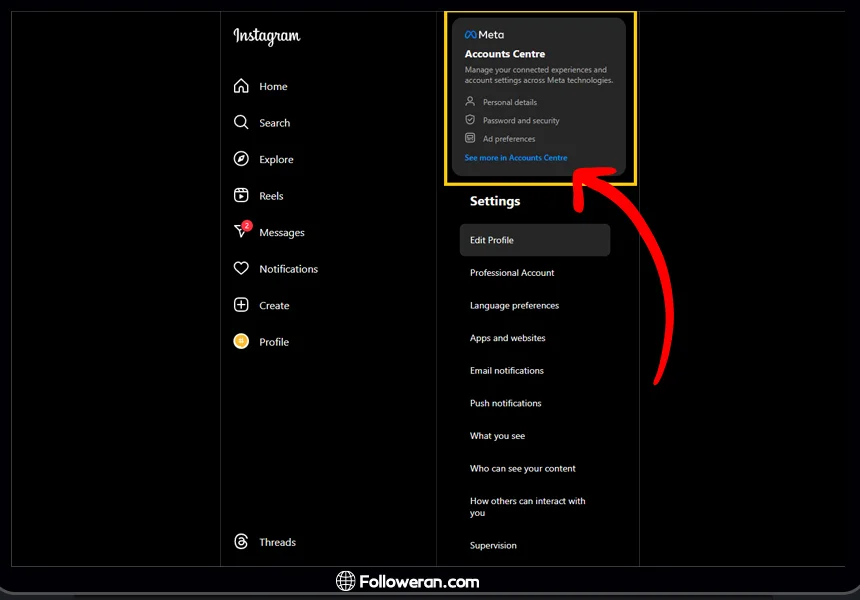Open Personal details in Accounts Centre
Screen dimensions: 860x600
(509, 102)
